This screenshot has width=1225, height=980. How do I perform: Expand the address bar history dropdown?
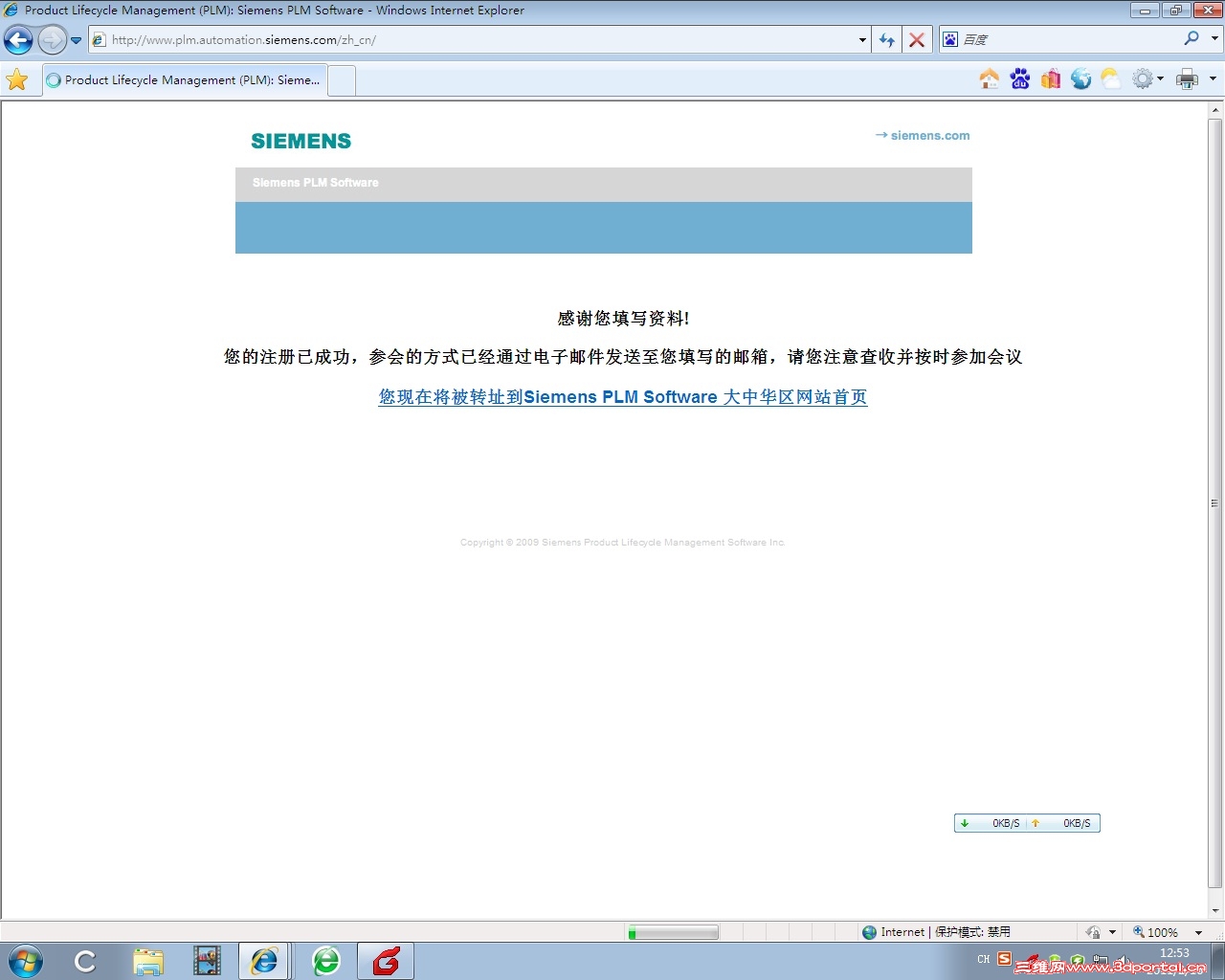point(862,40)
